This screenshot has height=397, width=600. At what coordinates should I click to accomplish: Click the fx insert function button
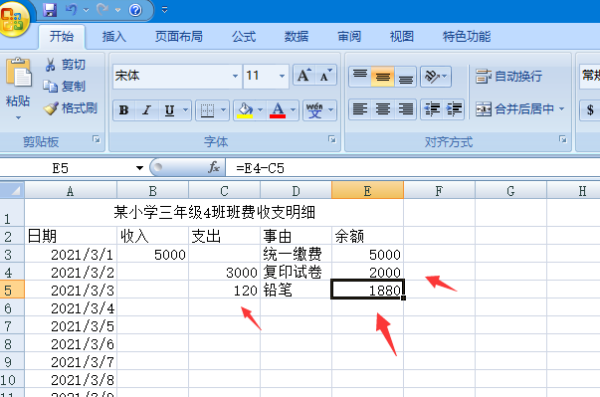(x=214, y=167)
